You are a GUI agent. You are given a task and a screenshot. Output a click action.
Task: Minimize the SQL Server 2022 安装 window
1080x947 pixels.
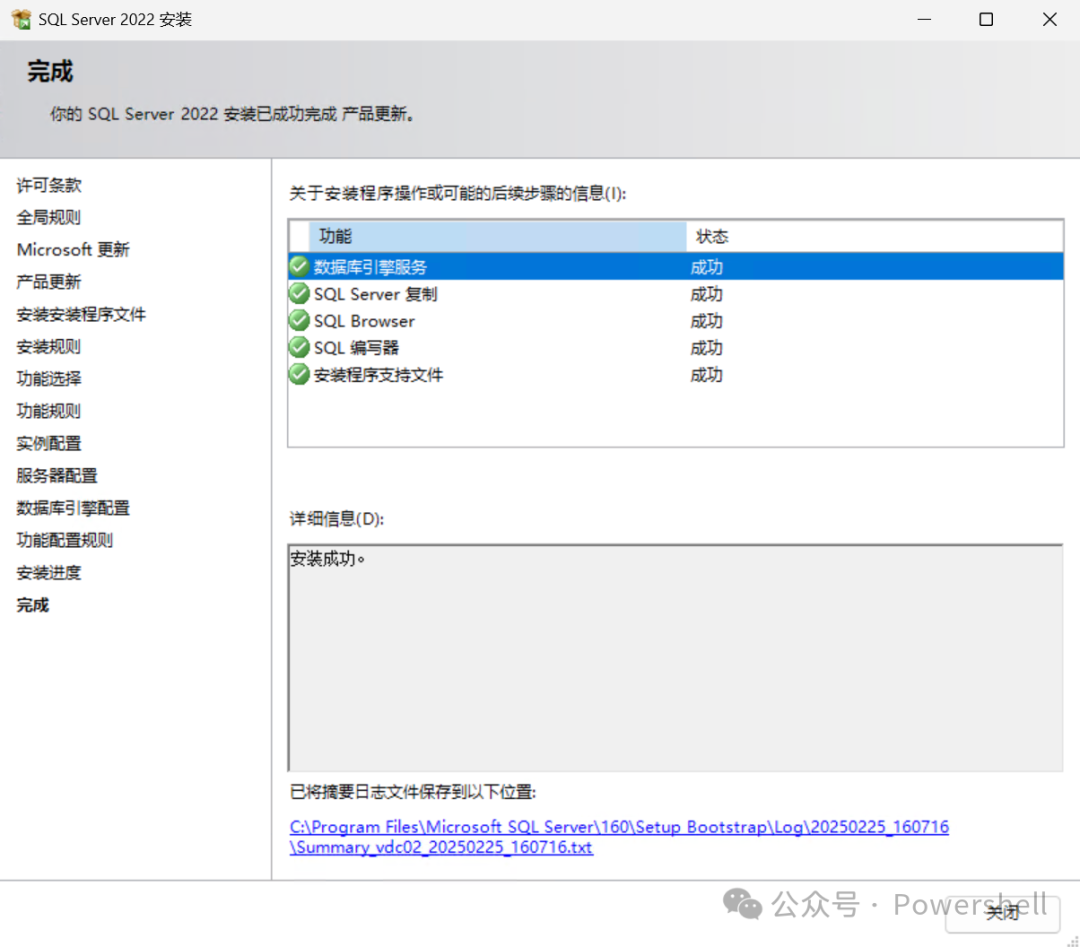(924, 19)
